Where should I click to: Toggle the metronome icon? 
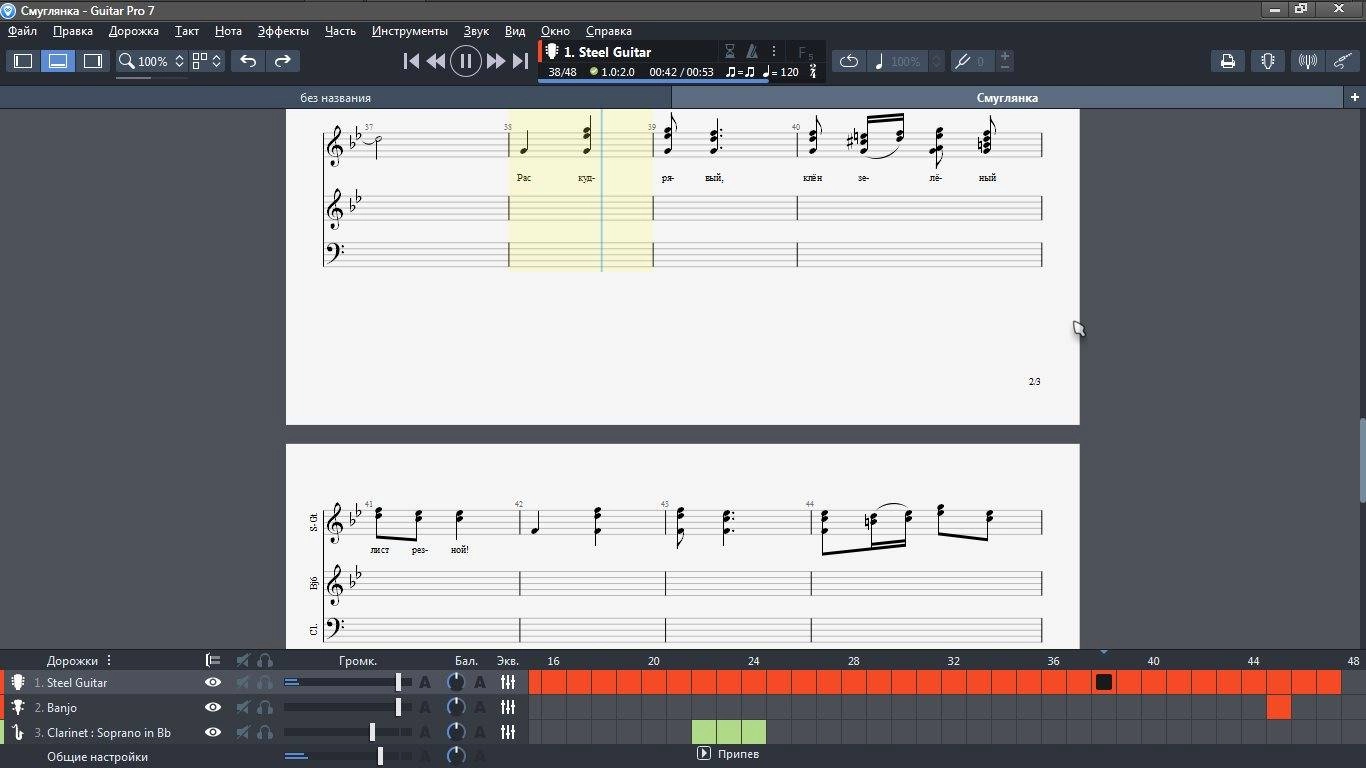point(752,51)
